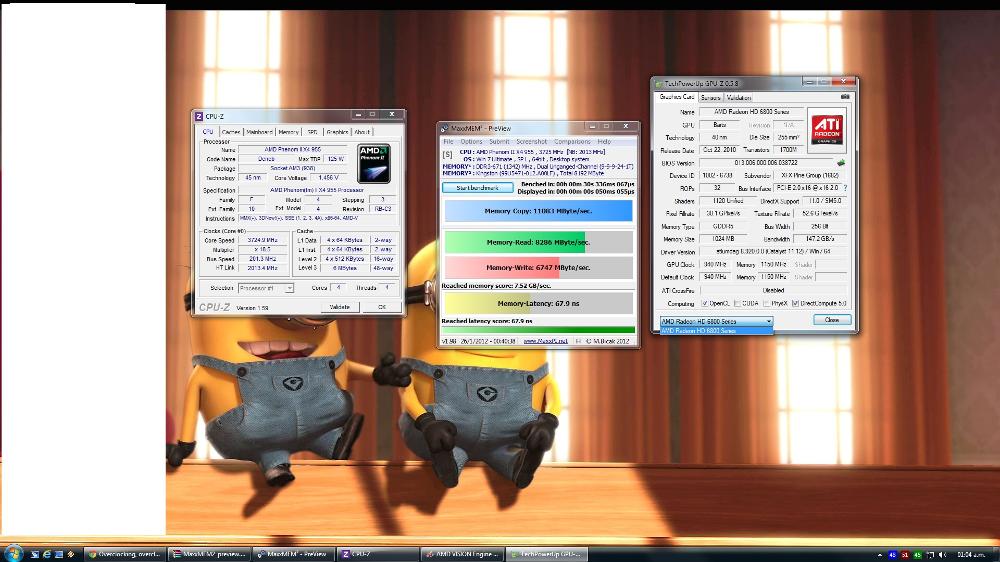This screenshot has width=1000, height=562.
Task: Click the GPU Clock 940 MHz value
Action: [x=716, y=265]
